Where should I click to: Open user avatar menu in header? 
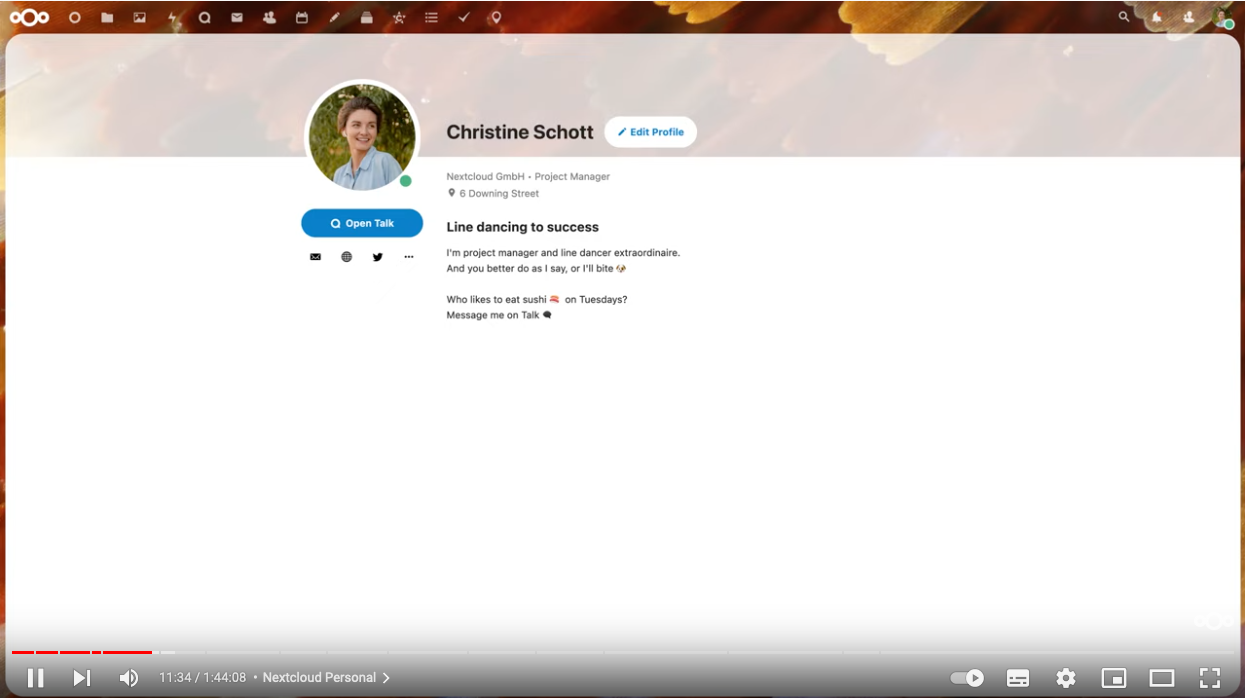click(x=1222, y=17)
